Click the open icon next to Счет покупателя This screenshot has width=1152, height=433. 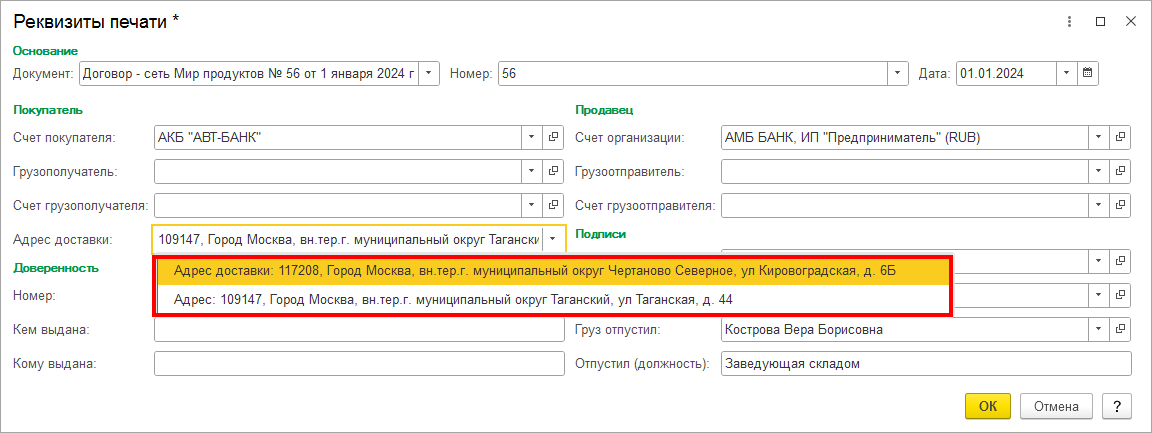pos(555,138)
